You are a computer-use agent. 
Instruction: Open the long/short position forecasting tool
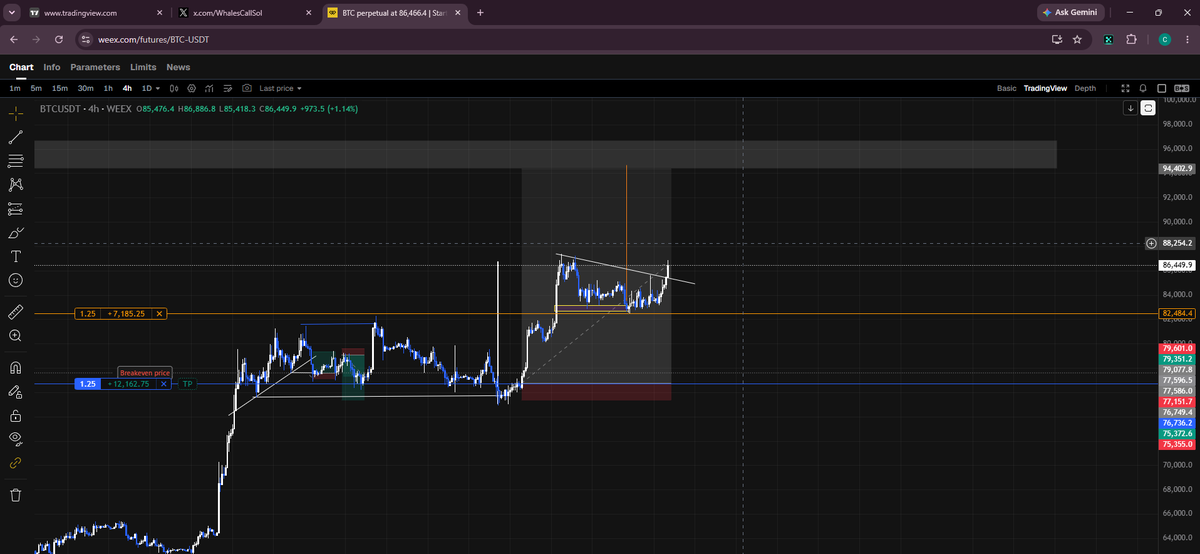[x=15, y=209]
